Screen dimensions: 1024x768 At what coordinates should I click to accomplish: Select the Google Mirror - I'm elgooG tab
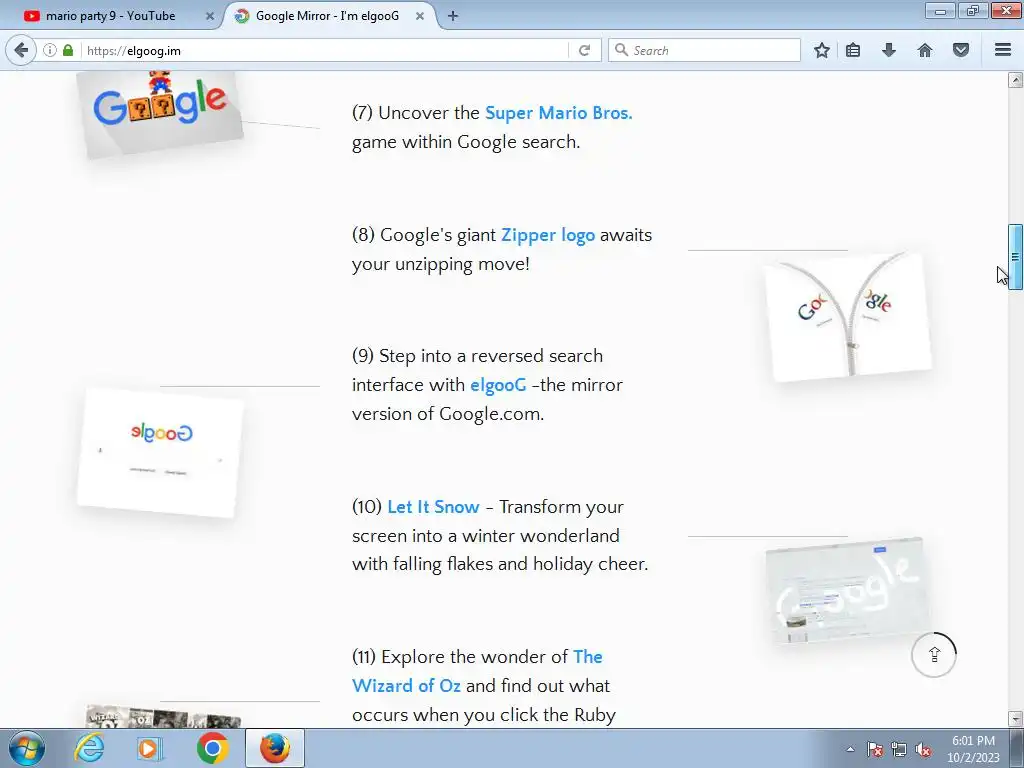tap(329, 16)
